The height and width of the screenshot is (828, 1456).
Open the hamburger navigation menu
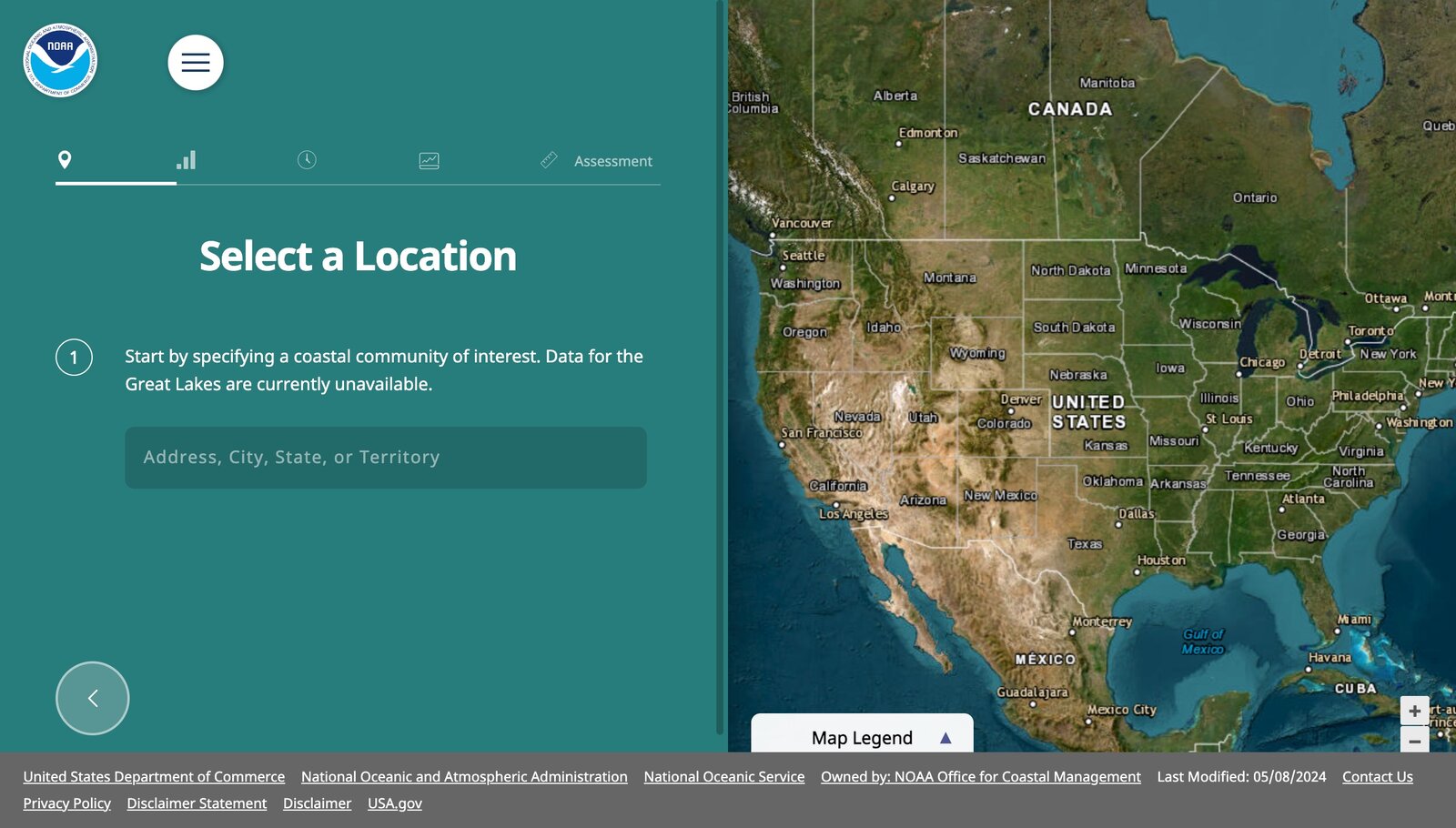(195, 62)
